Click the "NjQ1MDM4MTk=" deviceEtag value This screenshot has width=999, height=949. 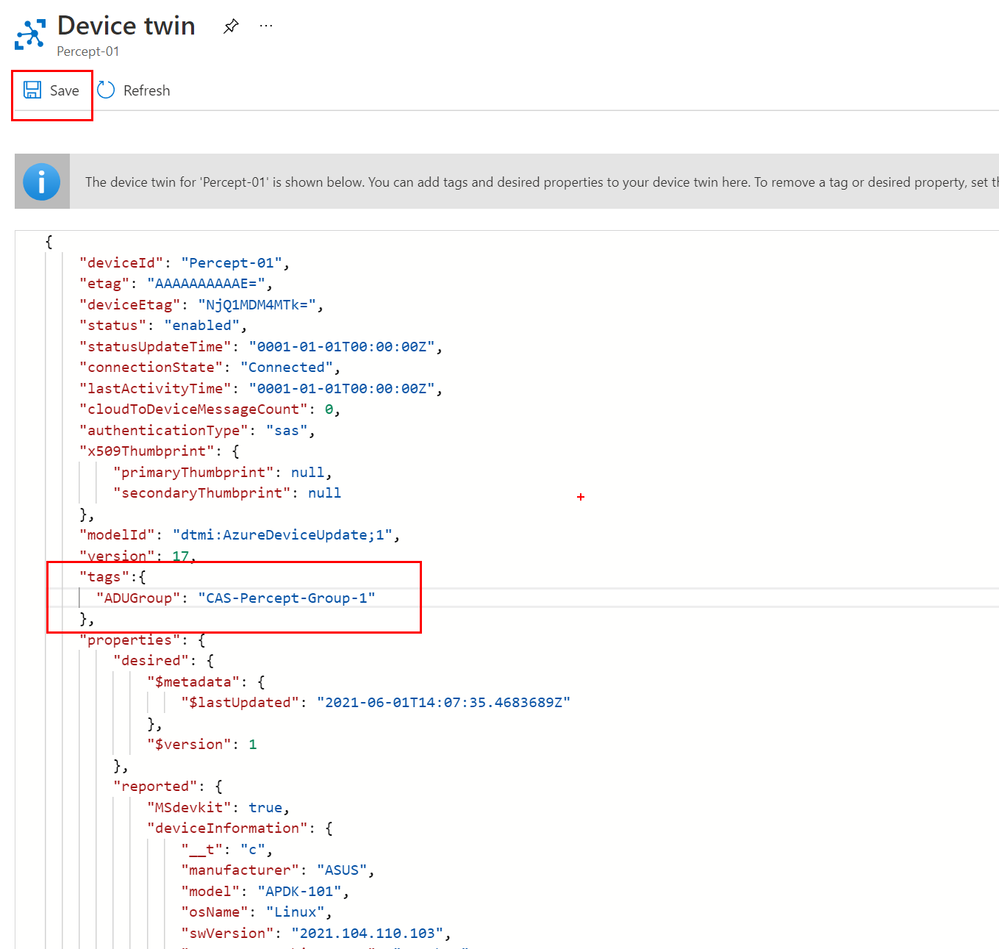point(257,305)
